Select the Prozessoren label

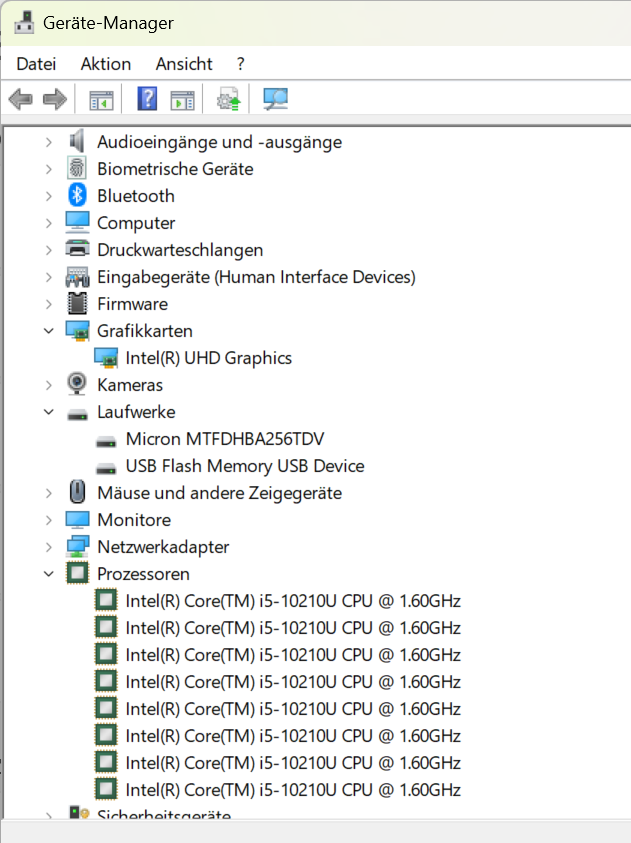coord(143,574)
